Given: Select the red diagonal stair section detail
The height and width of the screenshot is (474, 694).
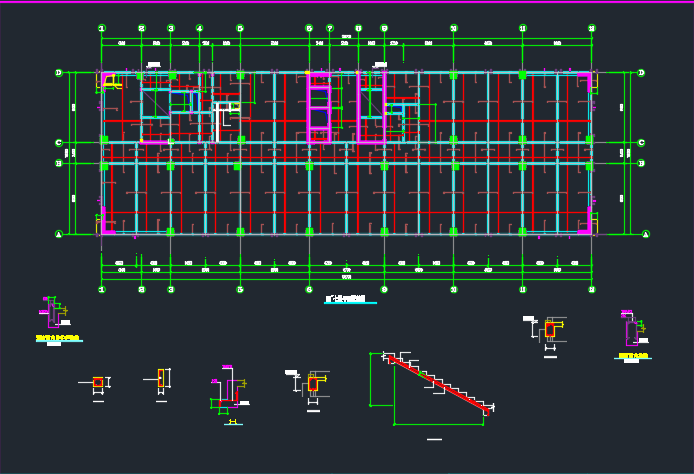Looking at the screenshot, I should tap(432, 389).
